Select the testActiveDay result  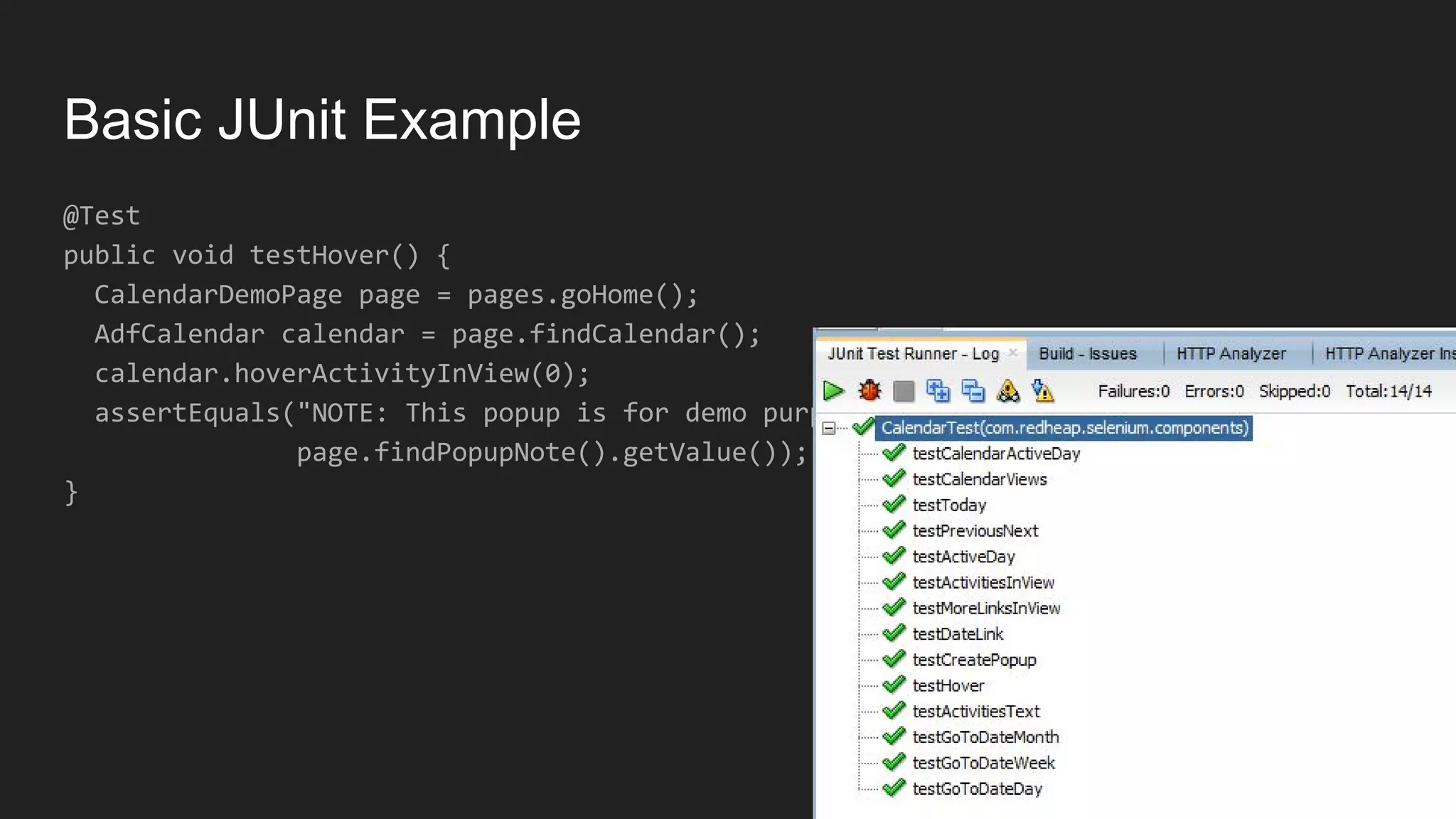(x=963, y=557)
